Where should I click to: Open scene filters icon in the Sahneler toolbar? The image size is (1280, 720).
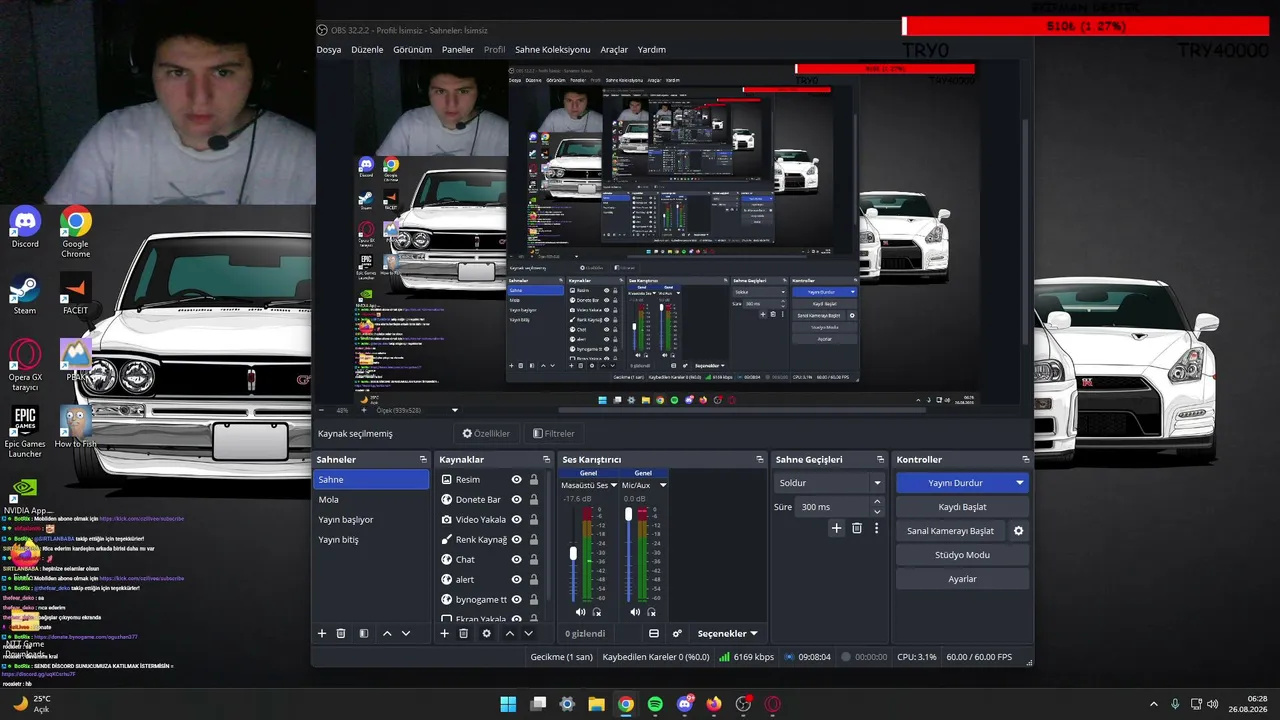[364, 633]
